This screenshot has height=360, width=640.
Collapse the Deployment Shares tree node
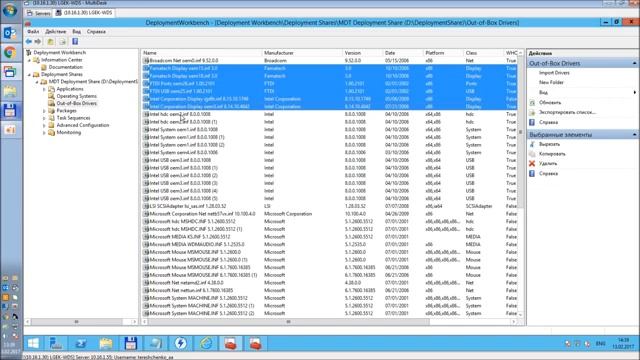[x=29, y=75]
